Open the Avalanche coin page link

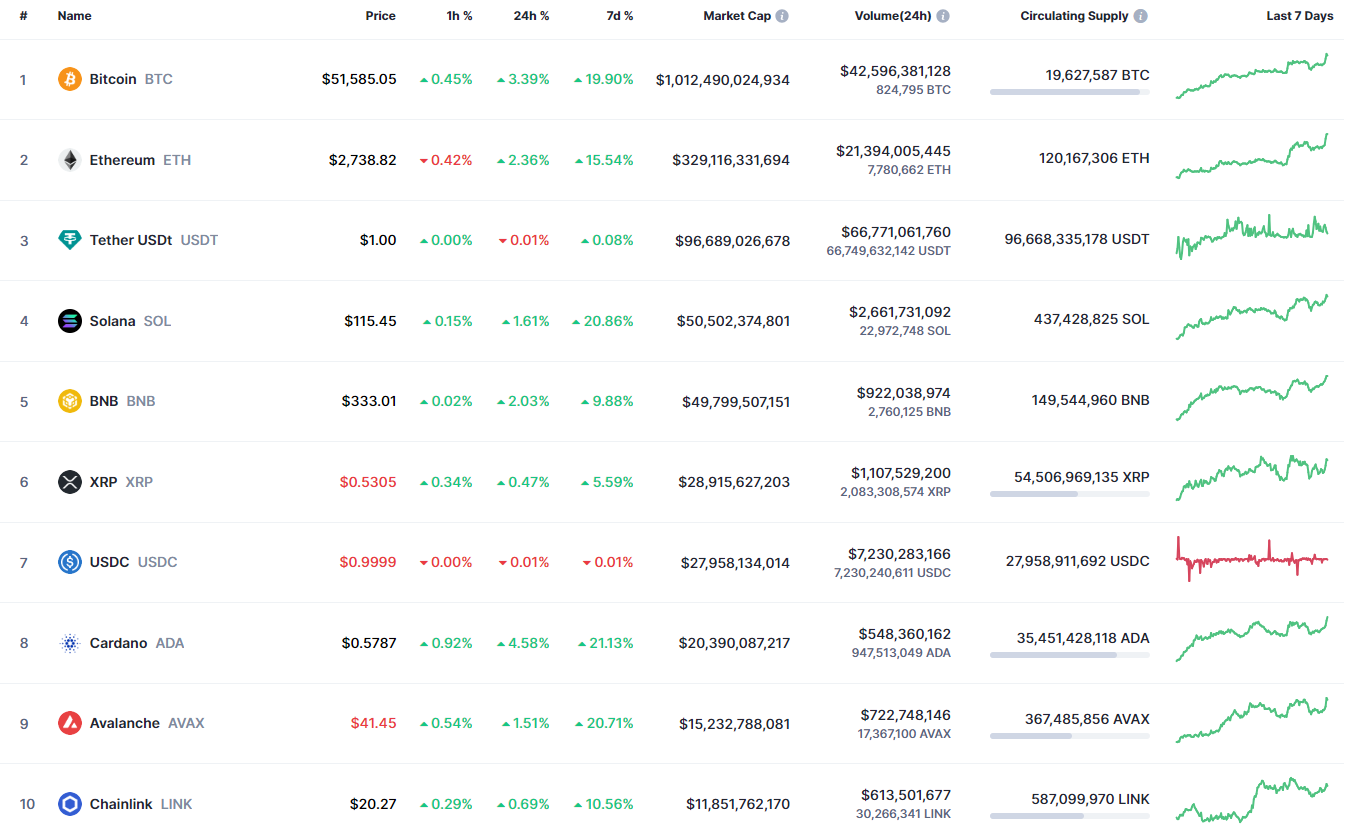pos(125,723)
